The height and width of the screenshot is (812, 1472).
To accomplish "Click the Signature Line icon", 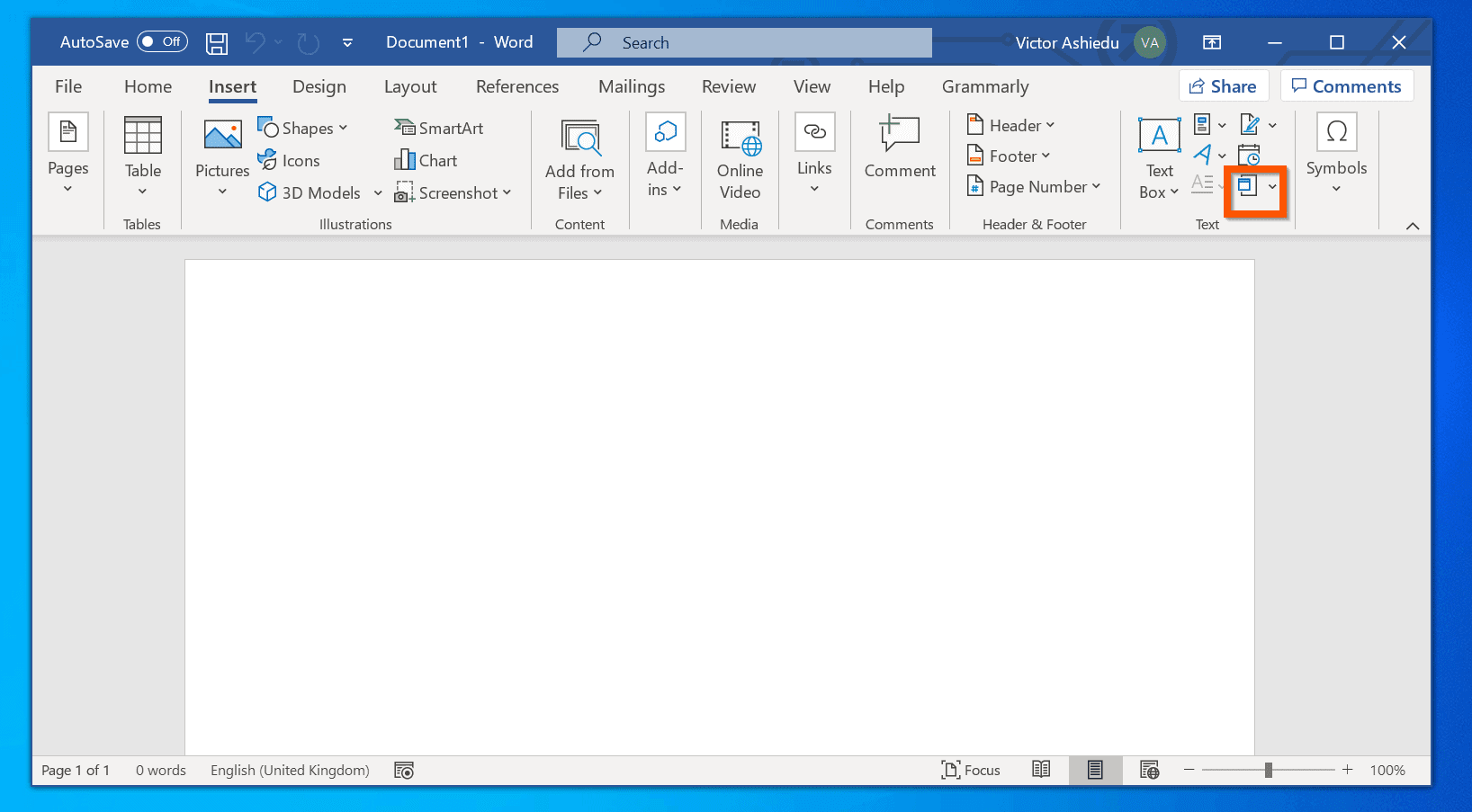I will [x=1250, y=124].
